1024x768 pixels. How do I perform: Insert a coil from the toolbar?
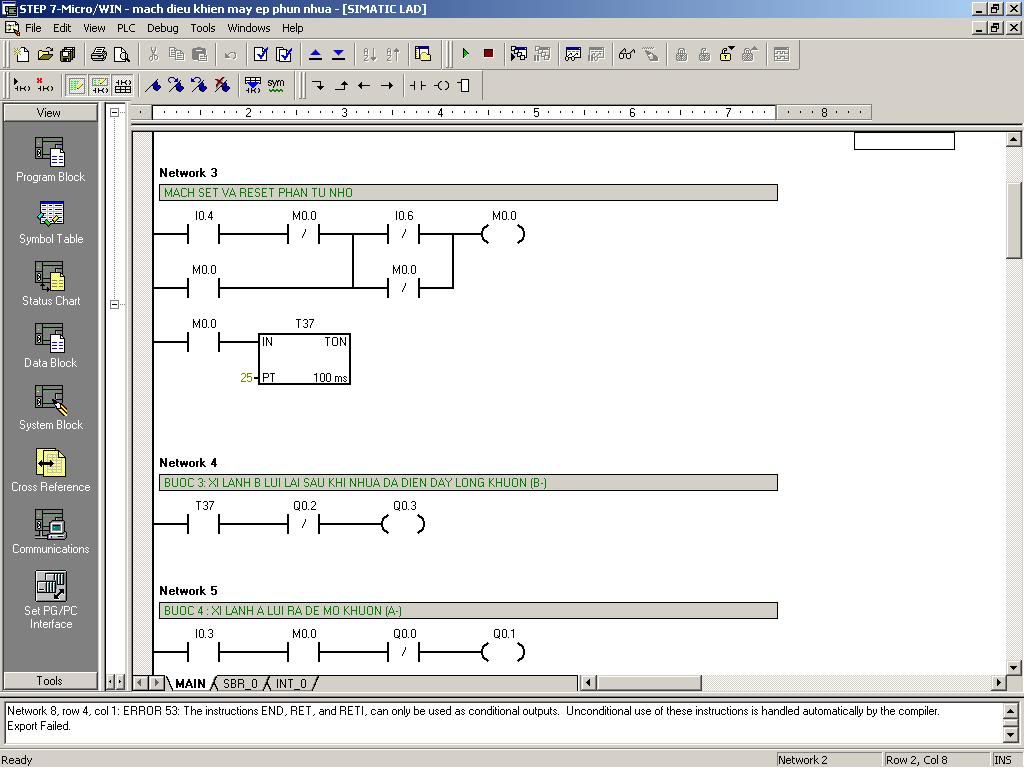(x=441, y=85)
